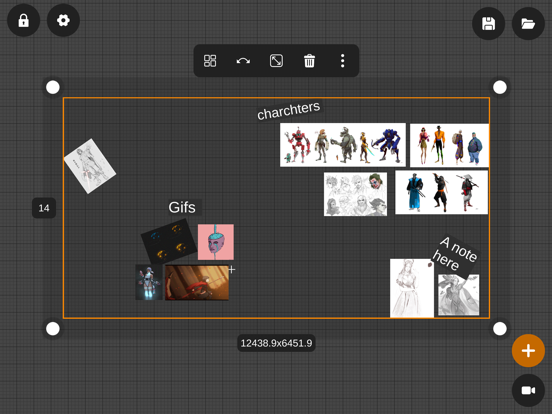Viewport: 552px width, 414px height.
Task: Select the A note here text
Action: pyautogui.click(x=455, y=257)
